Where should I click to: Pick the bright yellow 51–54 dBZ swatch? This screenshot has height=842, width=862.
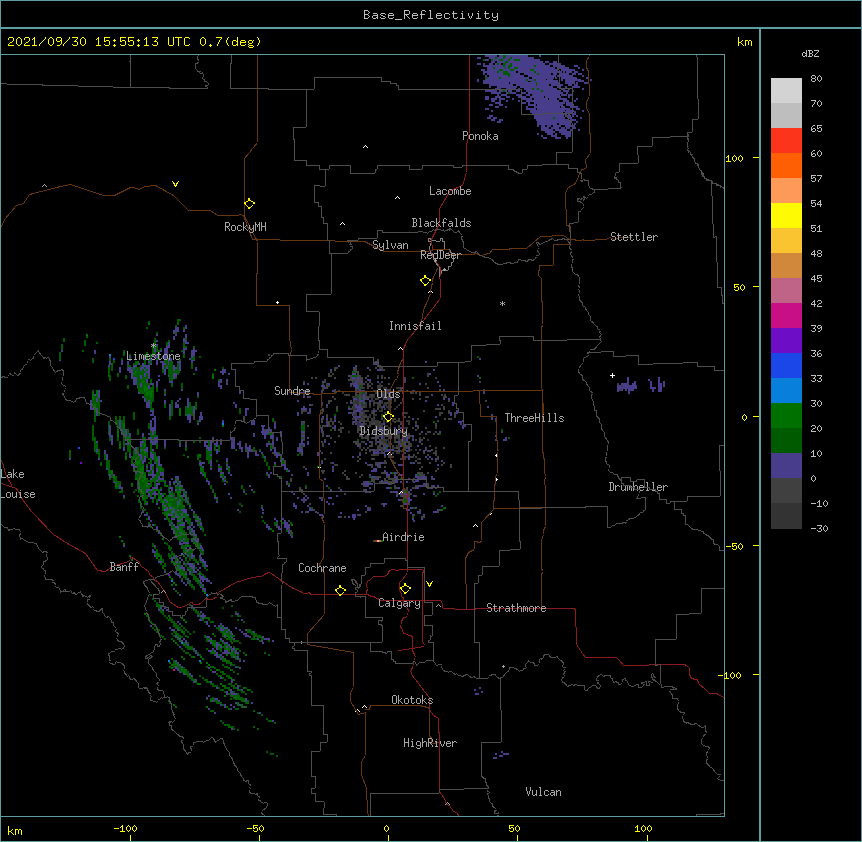[x=786, y=215]
